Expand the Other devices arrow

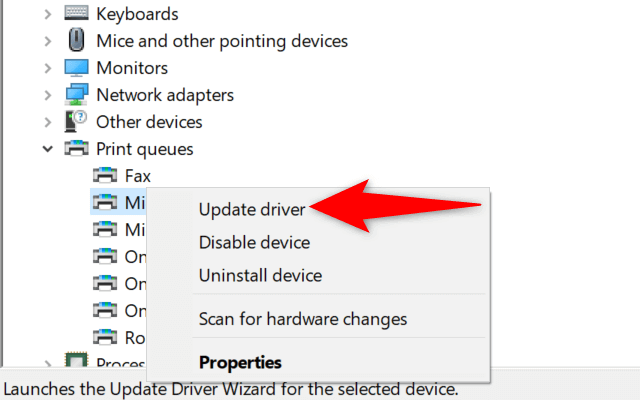(47, 122)
